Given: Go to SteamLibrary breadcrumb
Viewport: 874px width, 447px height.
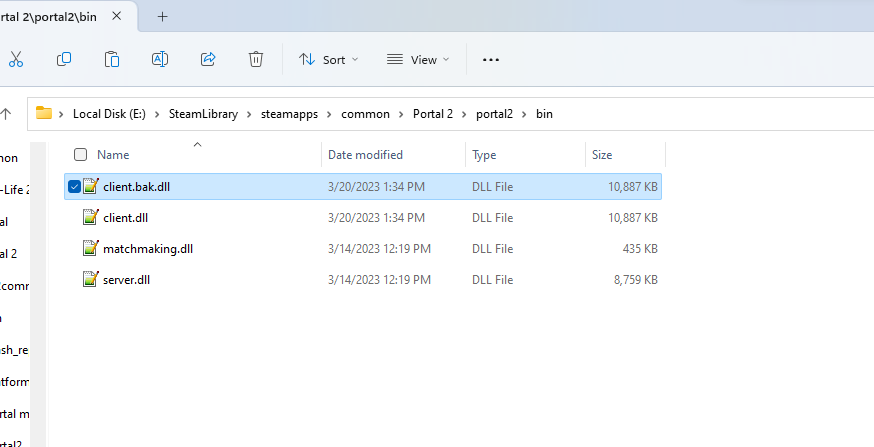Looking at the screenshot, I should 203,114.
